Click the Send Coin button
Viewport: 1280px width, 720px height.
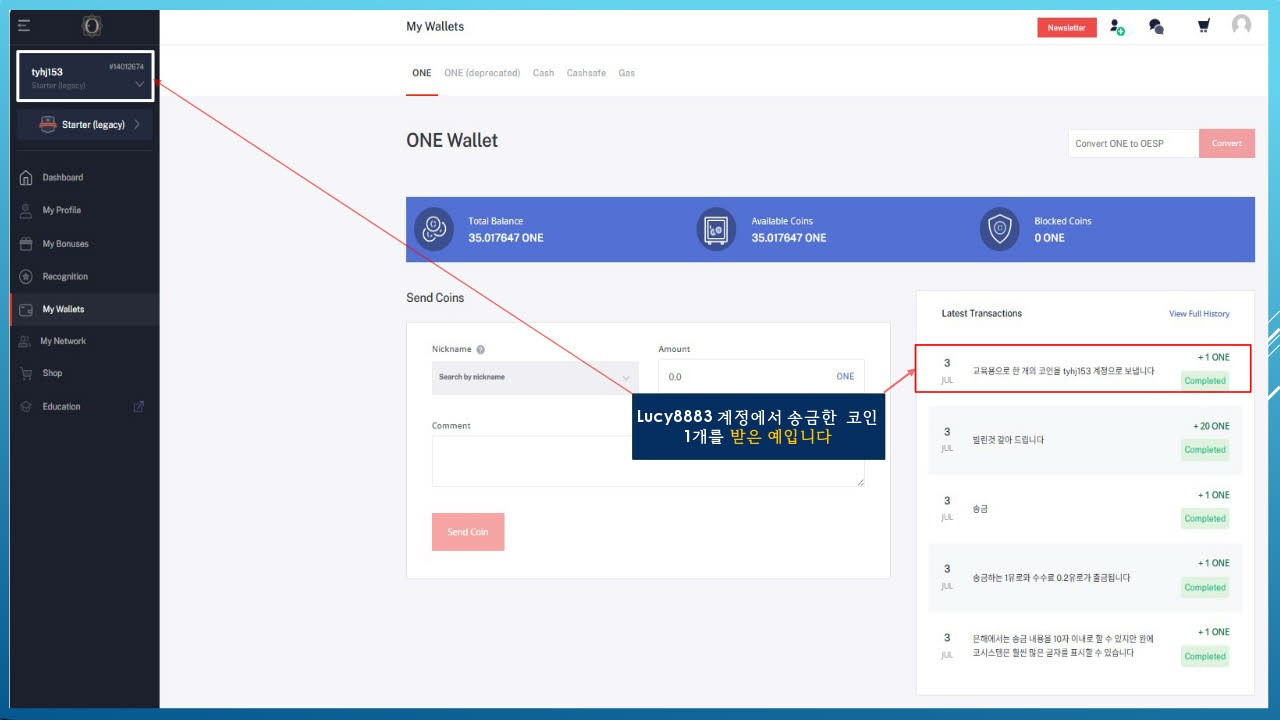pyautogui.click(x=468, y=532)
